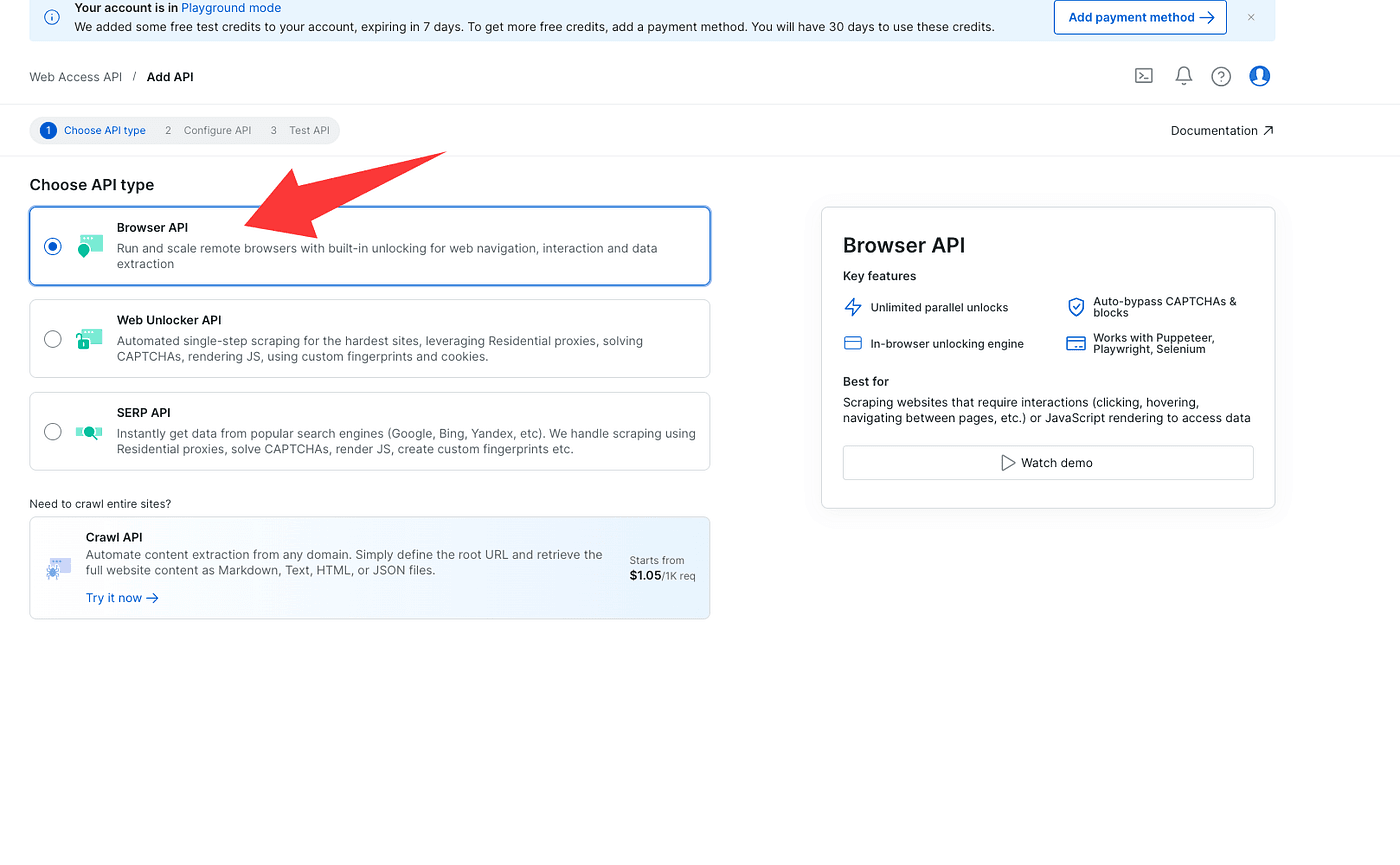Image resolution: width=1400 pixels, height=865 pixels.
Task: Select the Web Unlocker API radio button
Action: 53,339
